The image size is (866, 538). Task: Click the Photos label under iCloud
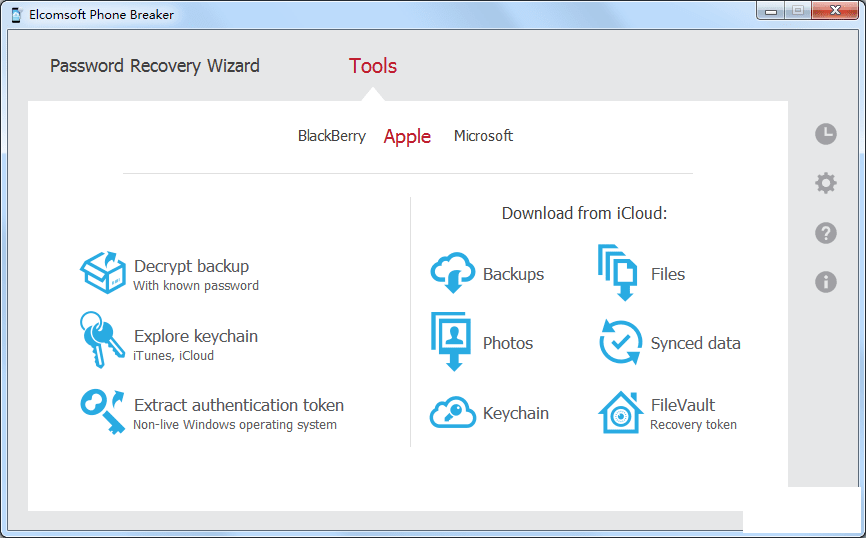click(508, 343)
